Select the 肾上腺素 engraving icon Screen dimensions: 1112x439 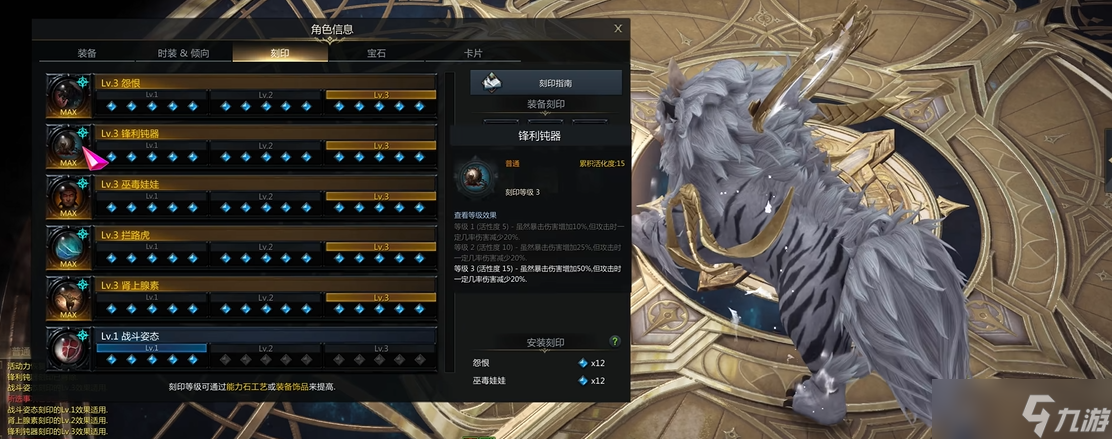(x=68, y=298)
